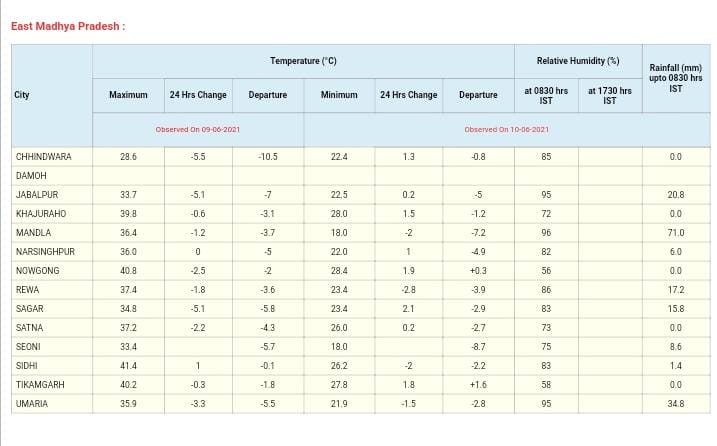Click the 'at 1730 hrs IST' humidity header
This screenshot has height=446, width=717.
pos(609,95)
